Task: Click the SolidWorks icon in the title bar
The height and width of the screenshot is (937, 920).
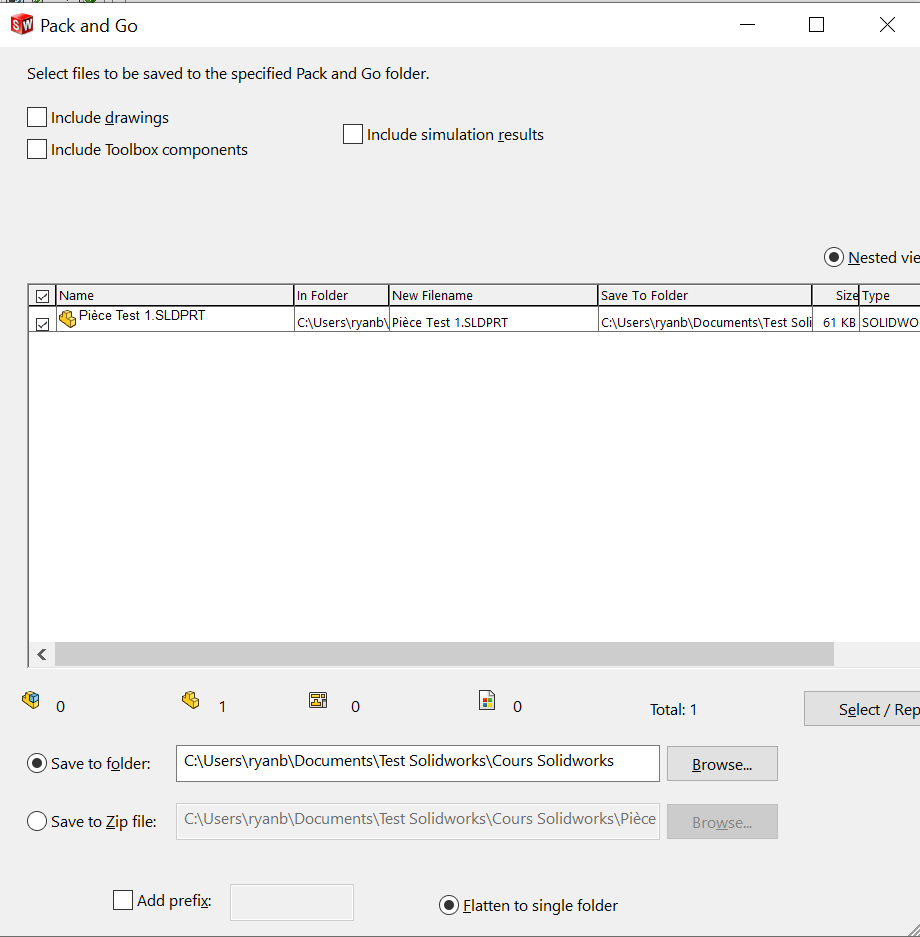Action: point(21,24)
